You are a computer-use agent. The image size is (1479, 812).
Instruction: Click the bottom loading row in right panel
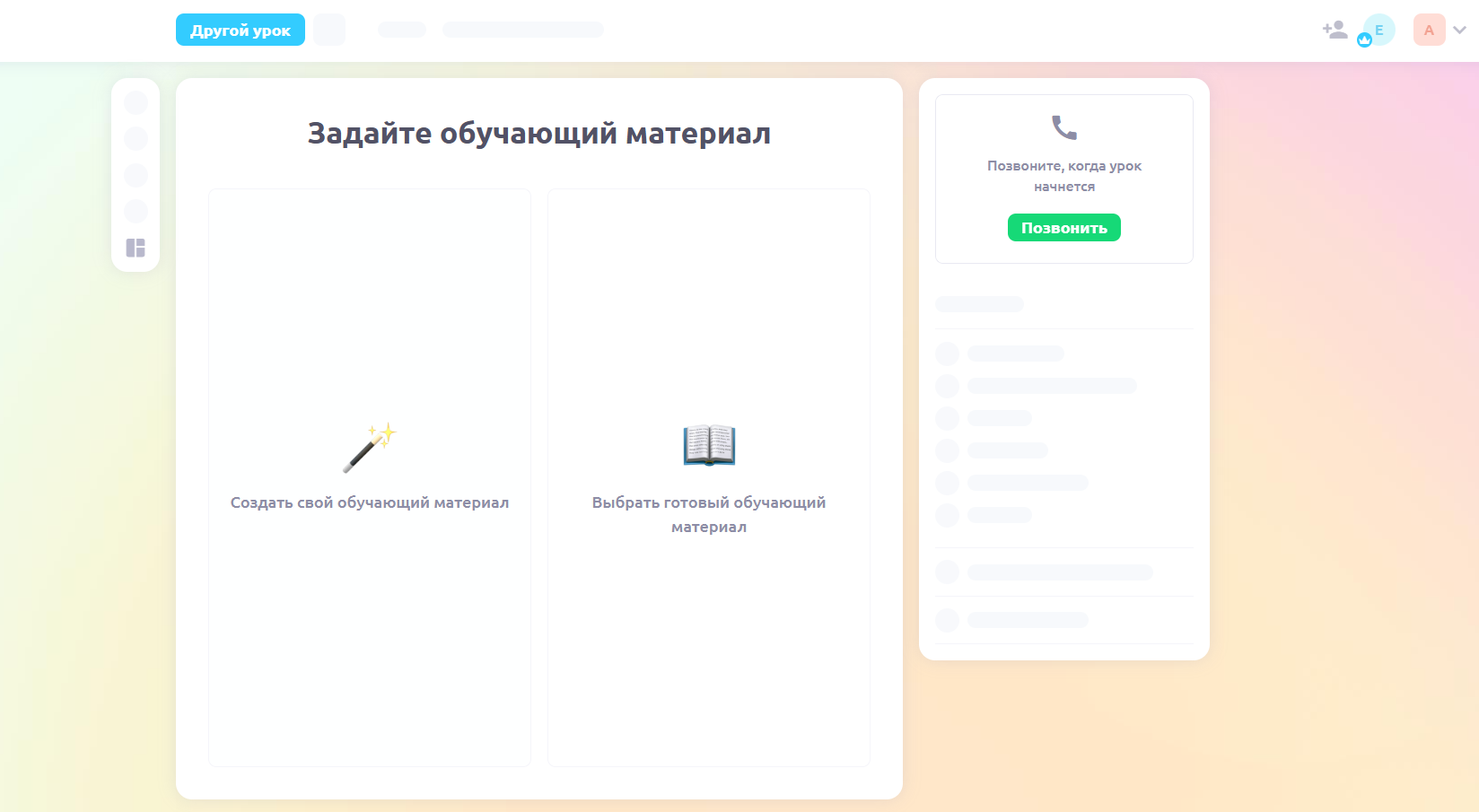point(1028,620)
